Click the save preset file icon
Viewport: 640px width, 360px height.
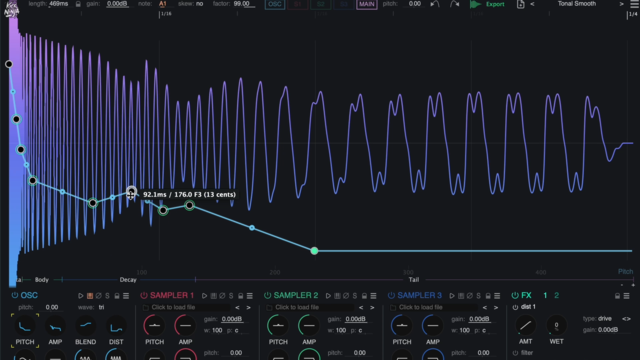tap(520, 4)
